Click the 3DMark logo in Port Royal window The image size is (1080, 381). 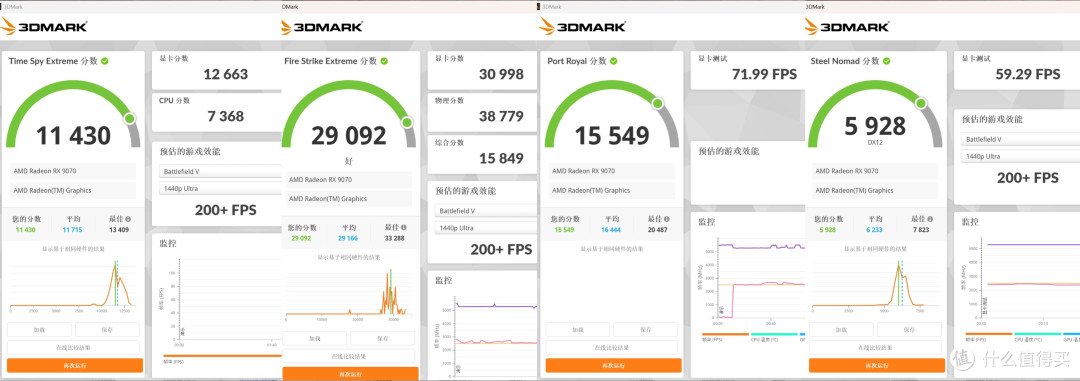click(x=583, y=27)
